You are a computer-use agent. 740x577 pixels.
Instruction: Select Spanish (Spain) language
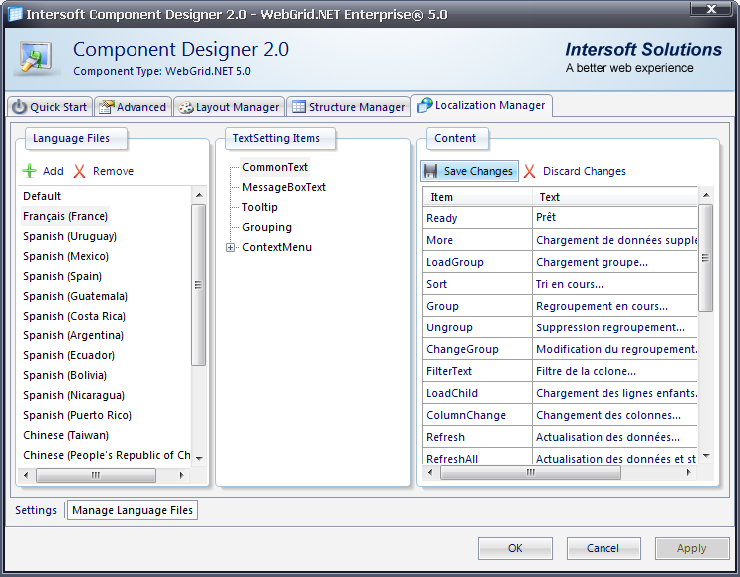click(x=62, y=276)
